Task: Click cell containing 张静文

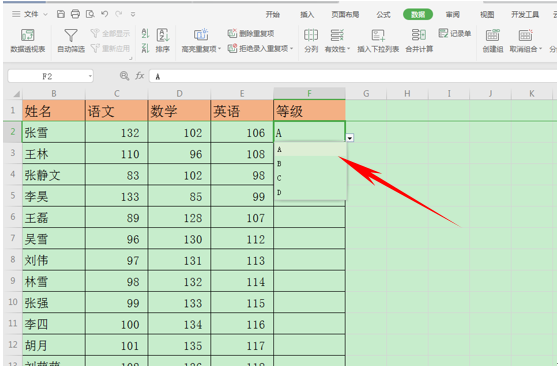Action: (54, 175)
